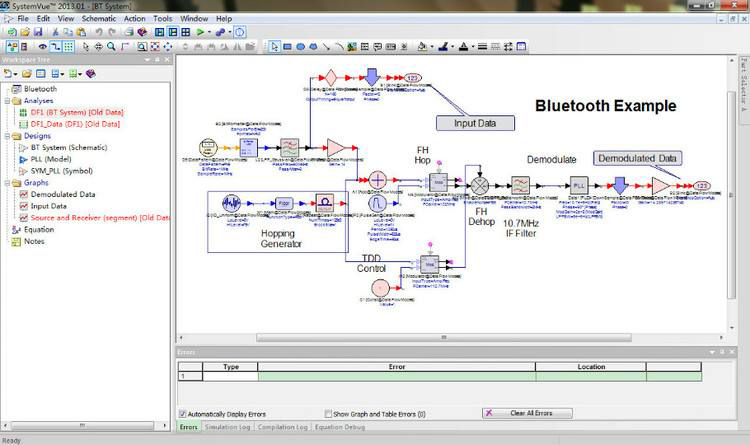The image size is (750, 445).
Task: Collapse the Analyses folder in the tree
Action: point(7,101)
